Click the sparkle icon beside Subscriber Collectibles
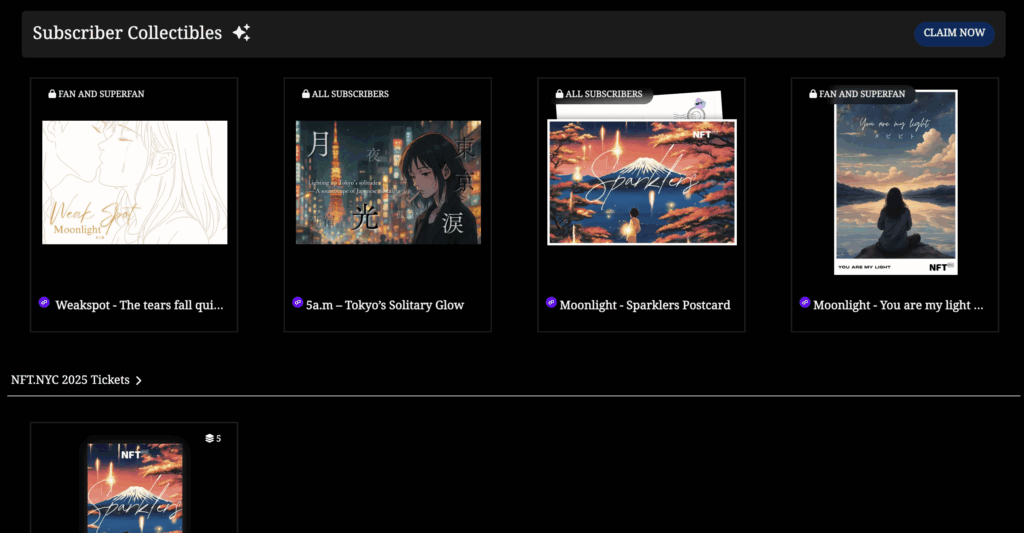This screenshot has width=1024, height=533. (x=242, y=33)
